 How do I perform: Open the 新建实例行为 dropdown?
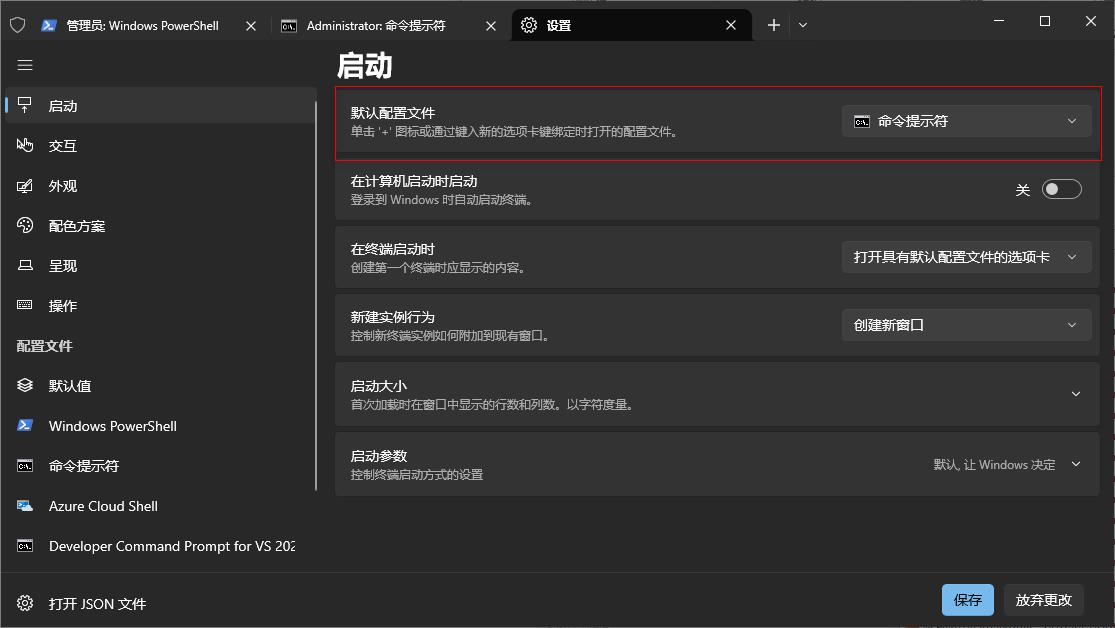pos(966,324)
